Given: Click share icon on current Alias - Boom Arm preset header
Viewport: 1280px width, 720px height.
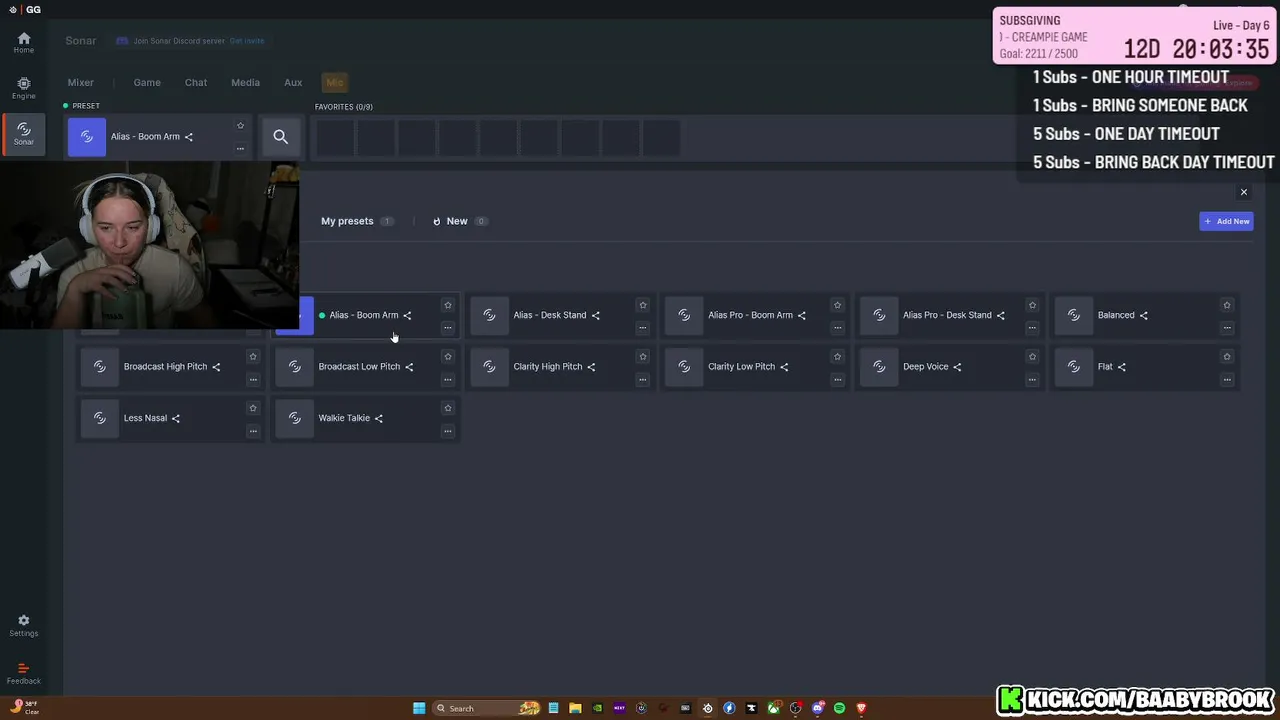Looking at the screenshot, I should (189, 137).
